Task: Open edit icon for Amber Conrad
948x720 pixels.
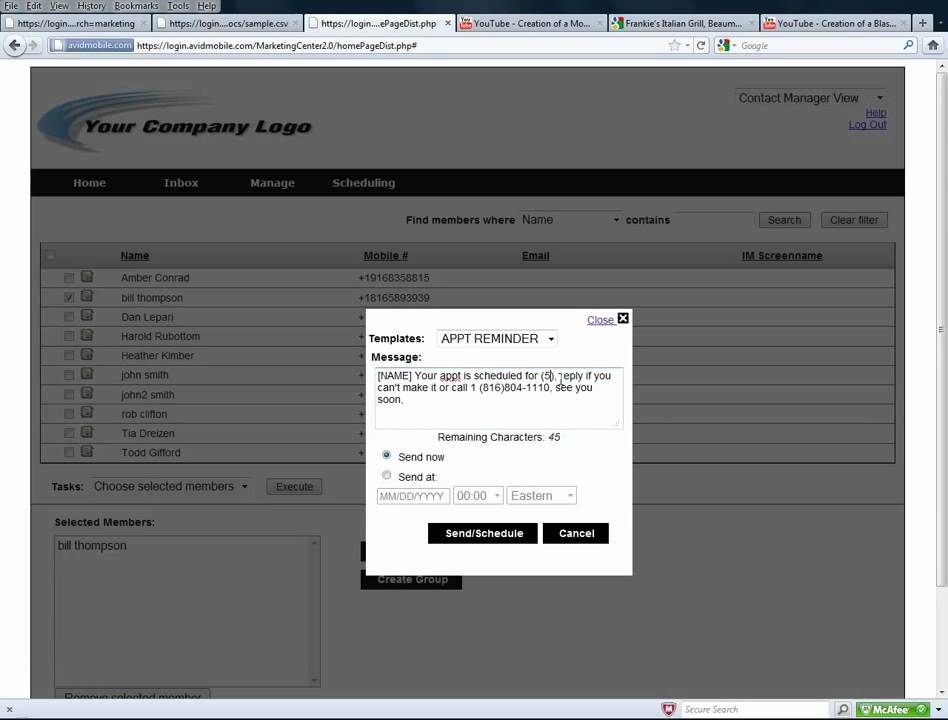Action: [87, 276]
